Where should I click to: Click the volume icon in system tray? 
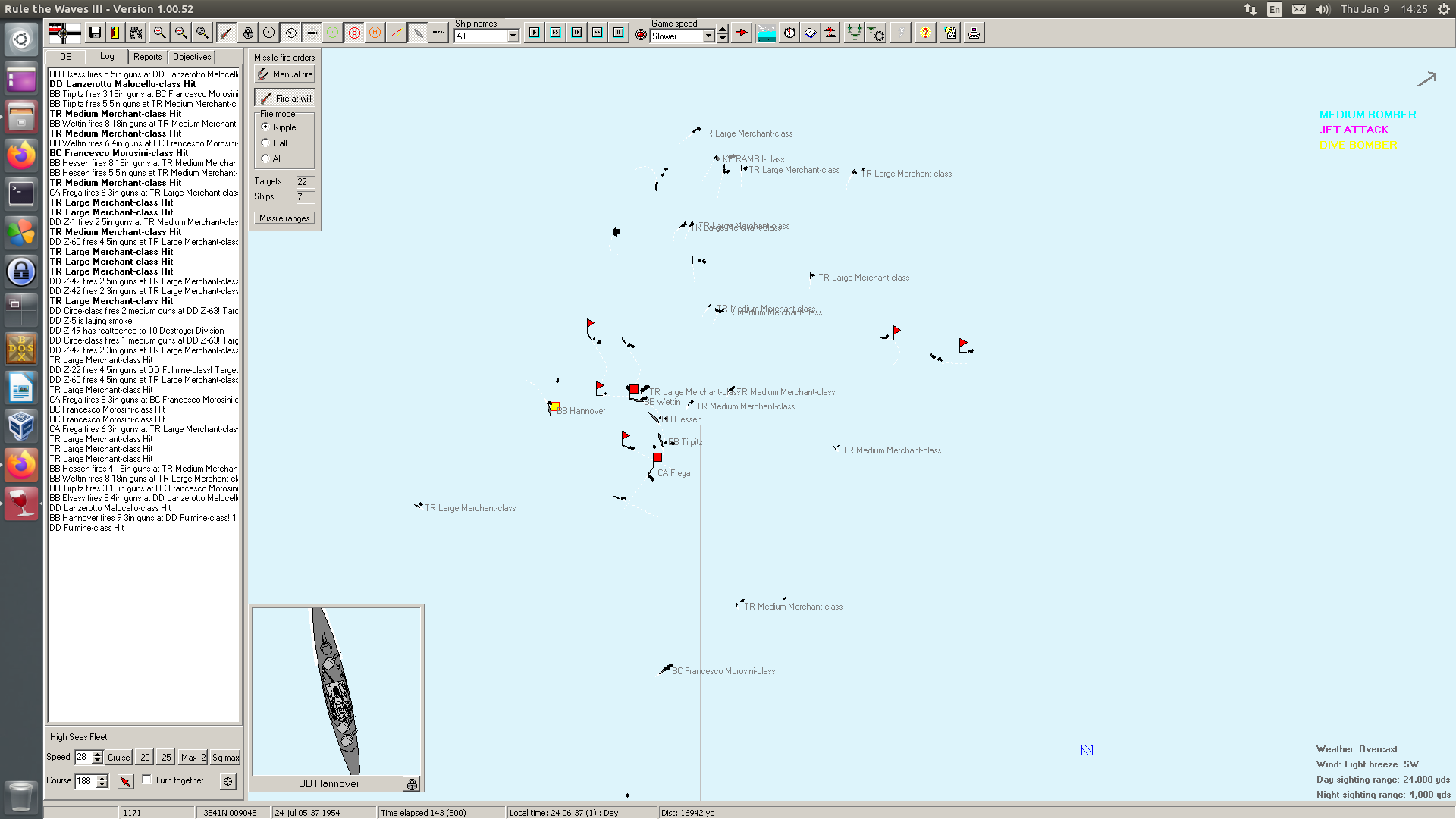pyautogui.click(x=1323, y=9)
